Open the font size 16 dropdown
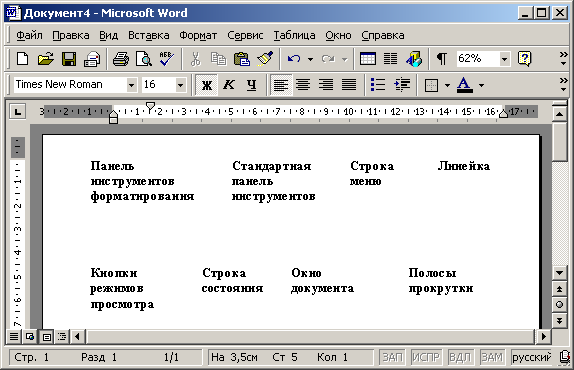The image size is (574, 370). (180, 85)
